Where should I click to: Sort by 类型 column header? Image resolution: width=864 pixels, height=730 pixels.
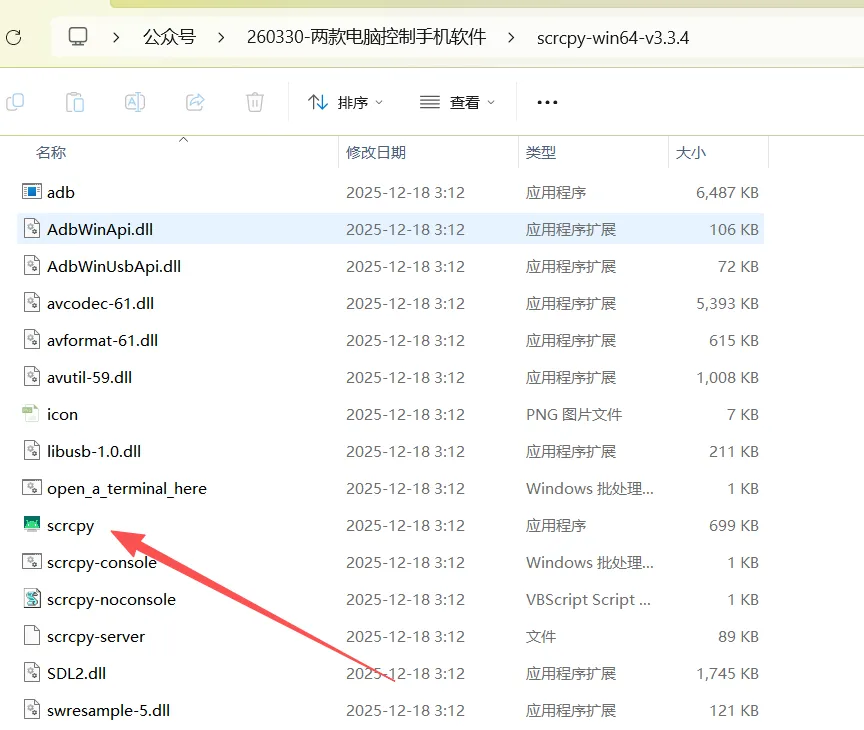click(x=541, y=152)
